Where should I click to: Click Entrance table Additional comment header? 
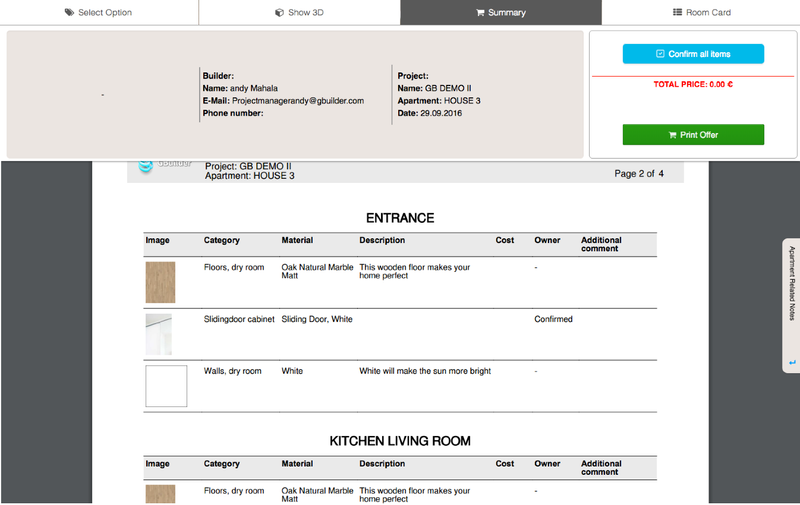pyautogui.click(x=601, y=244)
